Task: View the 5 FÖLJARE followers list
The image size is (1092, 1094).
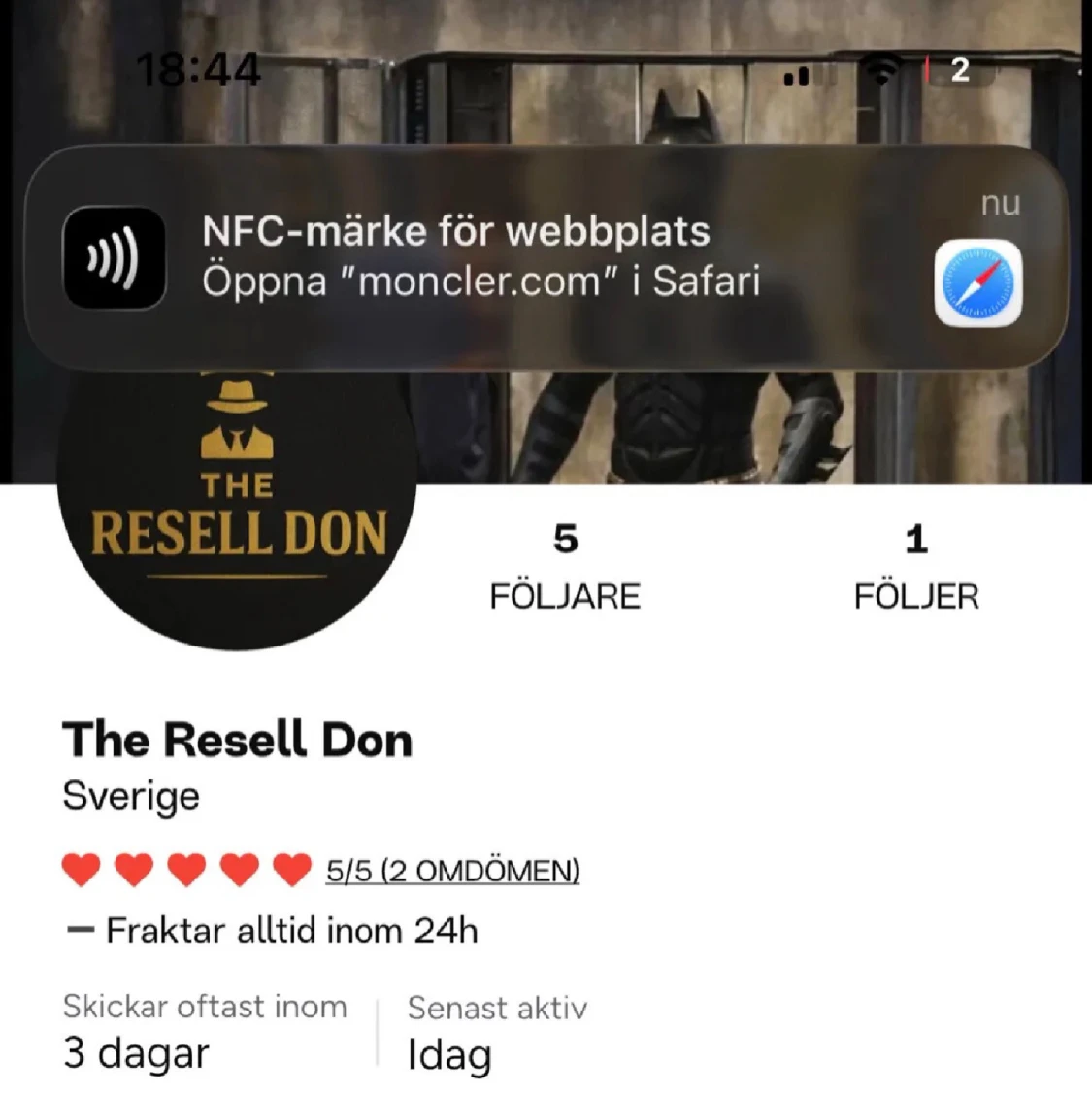Action: 565,567
